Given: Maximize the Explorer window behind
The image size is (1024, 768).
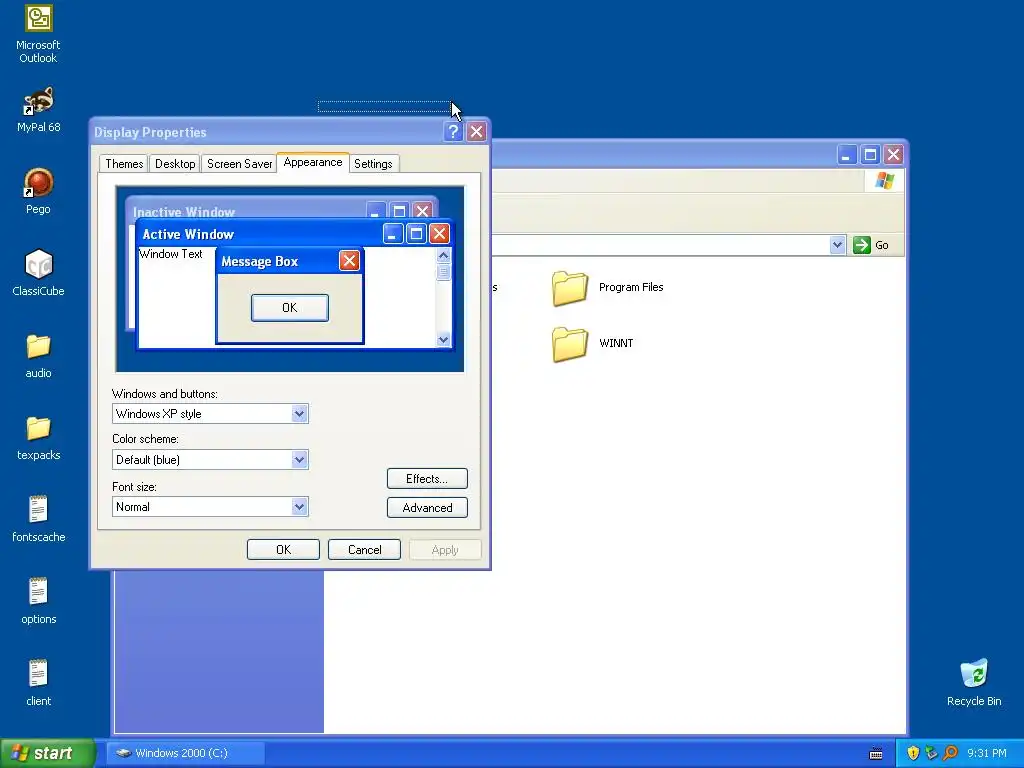Looking at the screenshot, I should click(x=870, y=155).
